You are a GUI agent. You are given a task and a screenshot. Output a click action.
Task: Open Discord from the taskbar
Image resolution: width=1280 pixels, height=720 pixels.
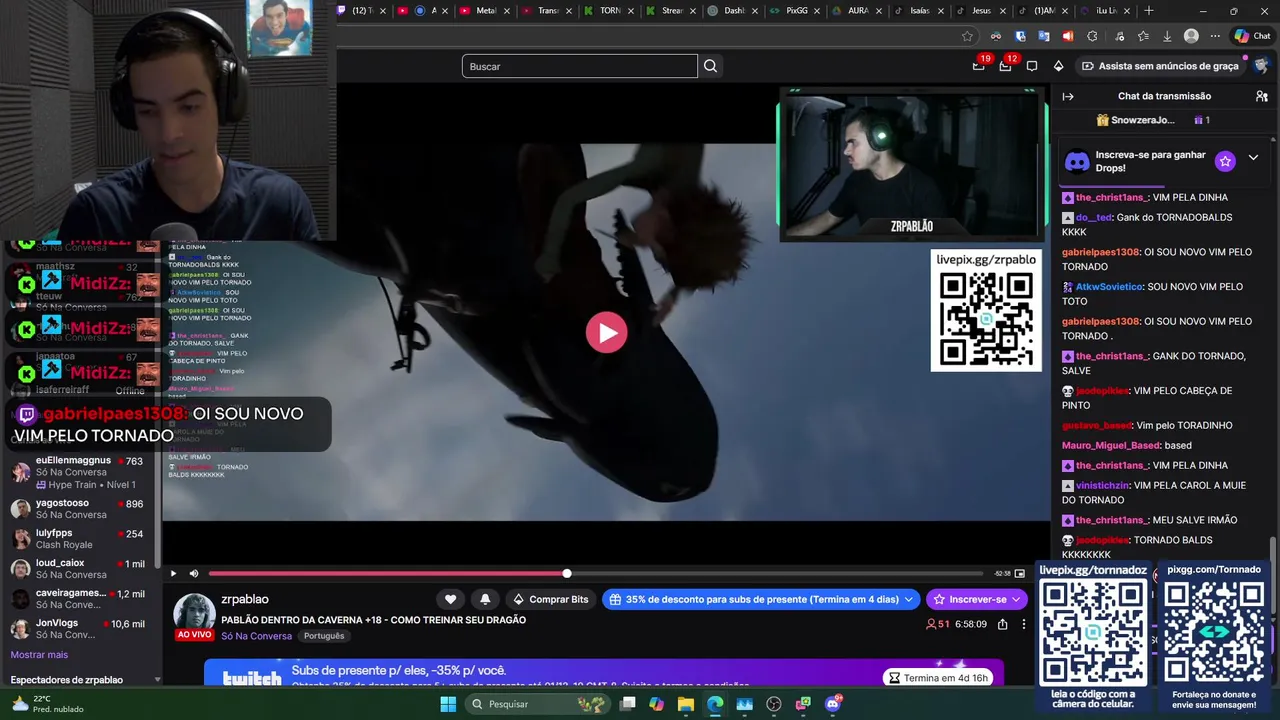[833, 704]
